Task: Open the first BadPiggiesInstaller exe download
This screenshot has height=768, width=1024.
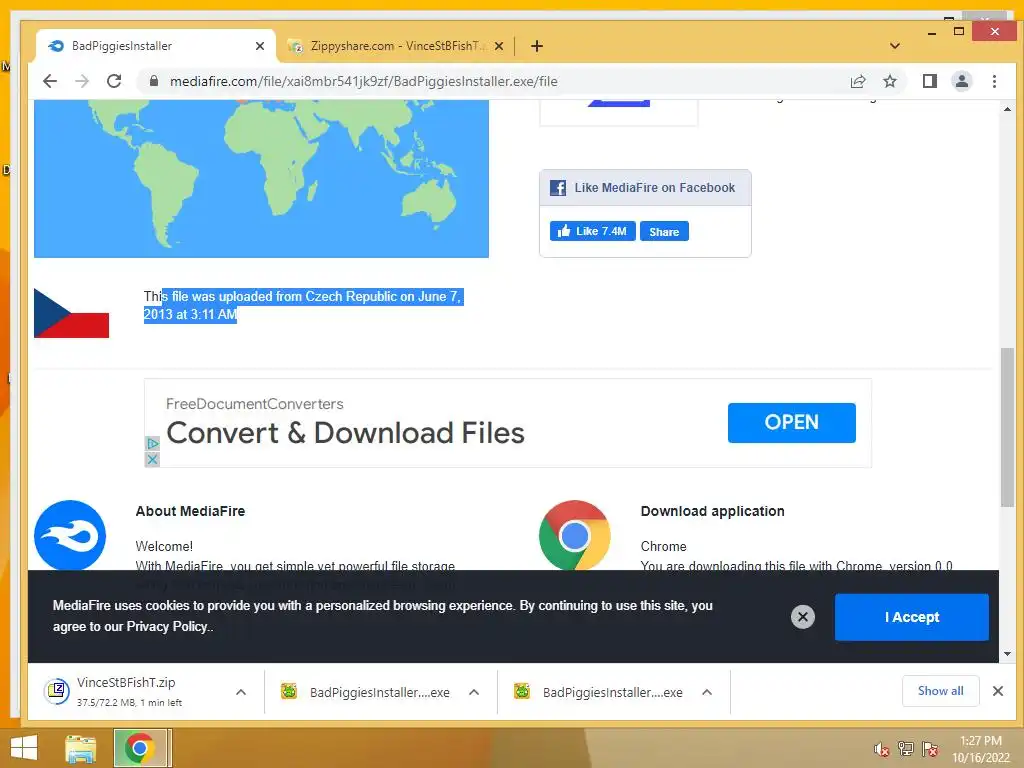Action: pyautogui.click(x=366, y=692)
